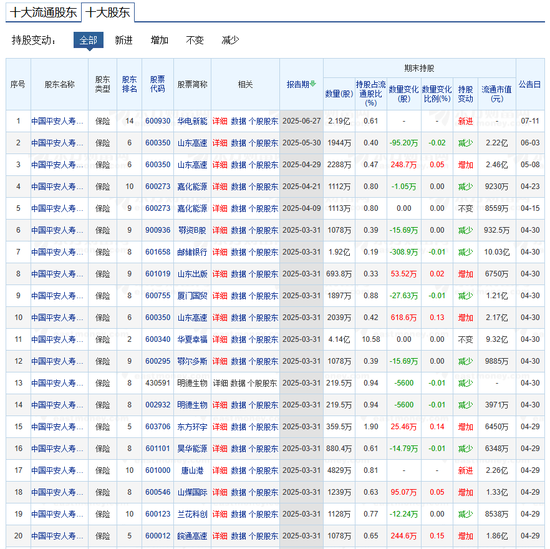550x549 pixels.
Task: Open stock code 601658 link
Action: 158,252
